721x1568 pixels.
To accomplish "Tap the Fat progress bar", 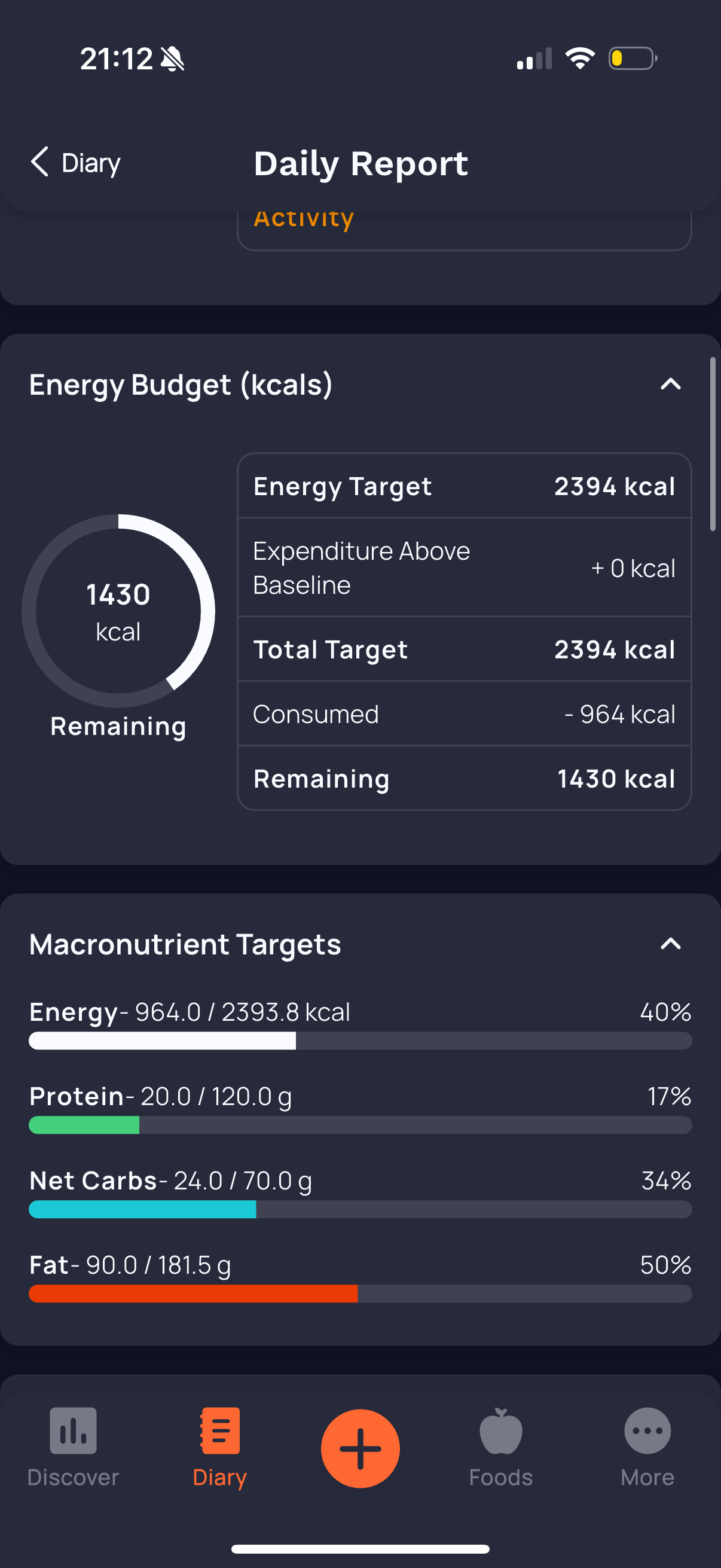I will point(360,1294).
